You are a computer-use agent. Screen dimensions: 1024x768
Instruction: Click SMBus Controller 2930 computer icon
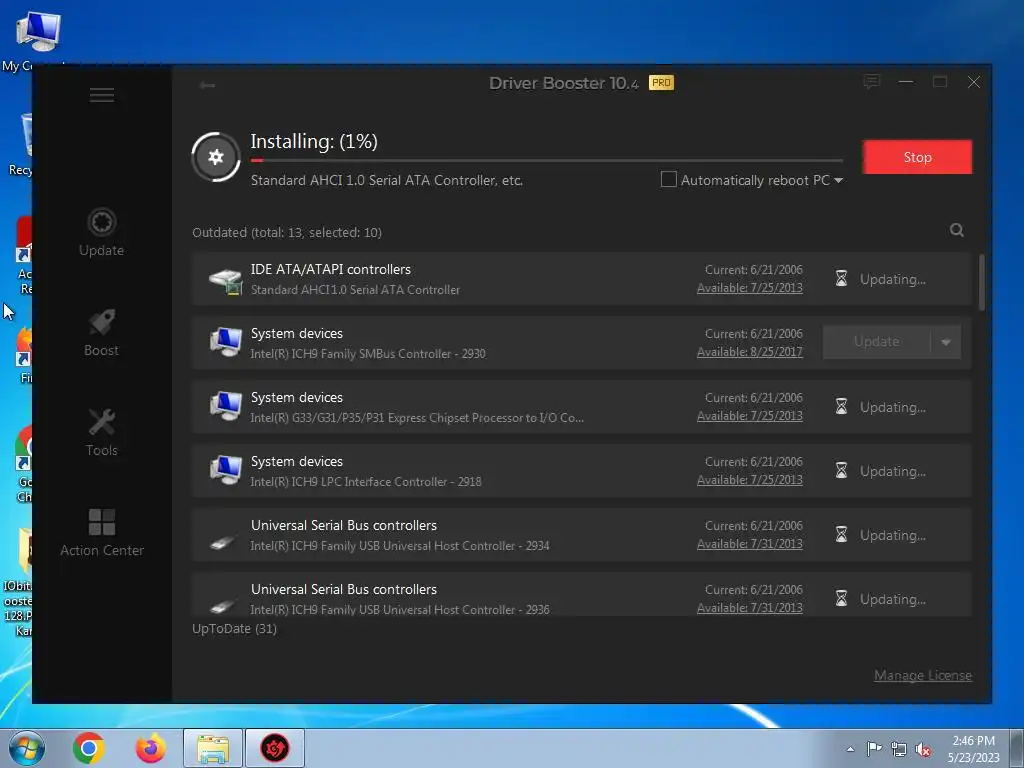(225, 342)
